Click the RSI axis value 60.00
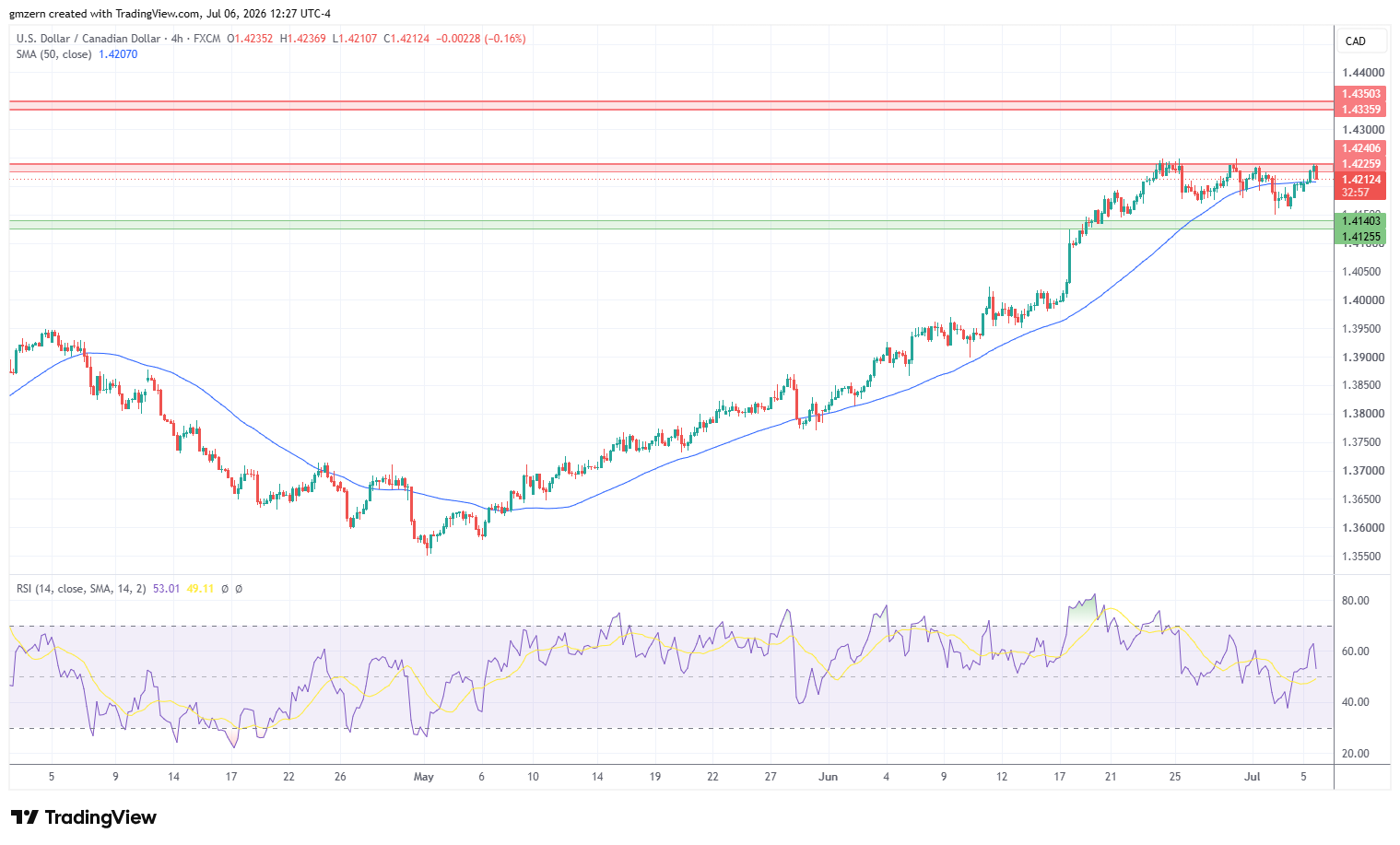1400x845 pixels. click(1355, 651)
